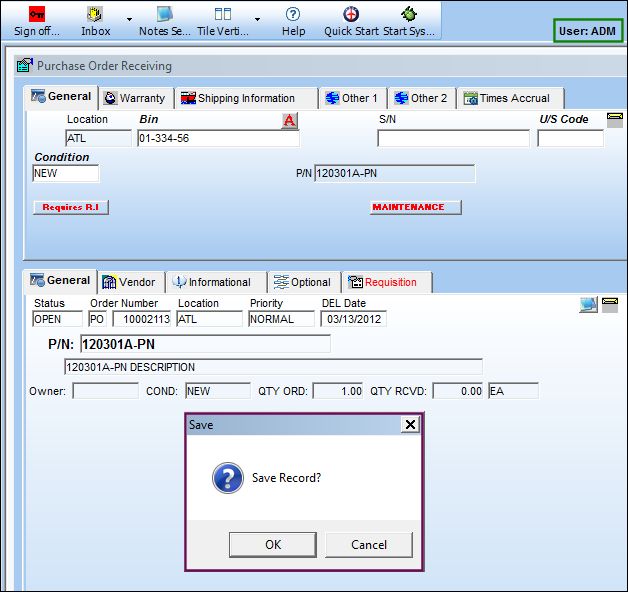The width and height of the screenshot is (628, 592).
Task: Click the Start Sys... bug icon
Action: [x=409, y=14]
